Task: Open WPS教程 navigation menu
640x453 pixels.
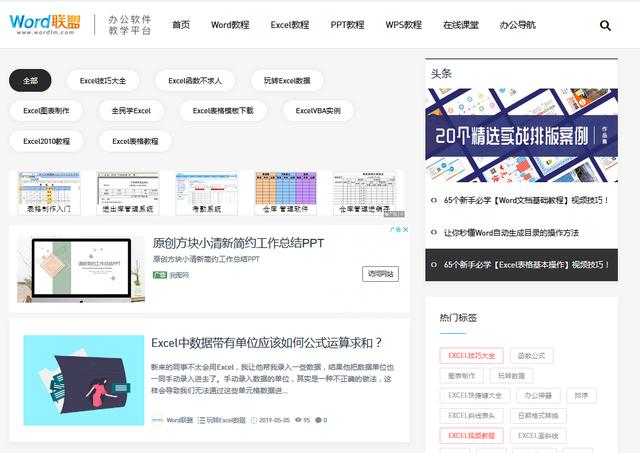Action: tap(403, 25)
